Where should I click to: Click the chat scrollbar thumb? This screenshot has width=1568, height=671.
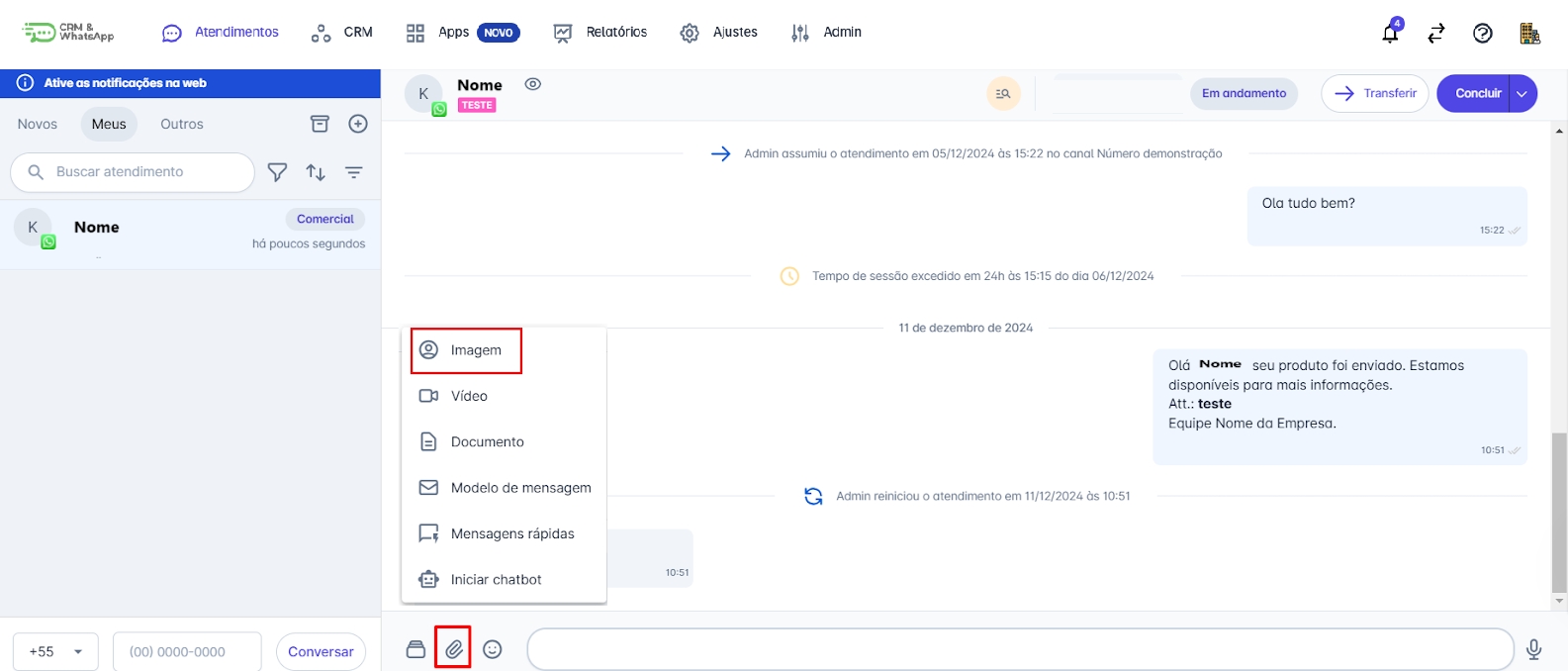(1559, 512)
